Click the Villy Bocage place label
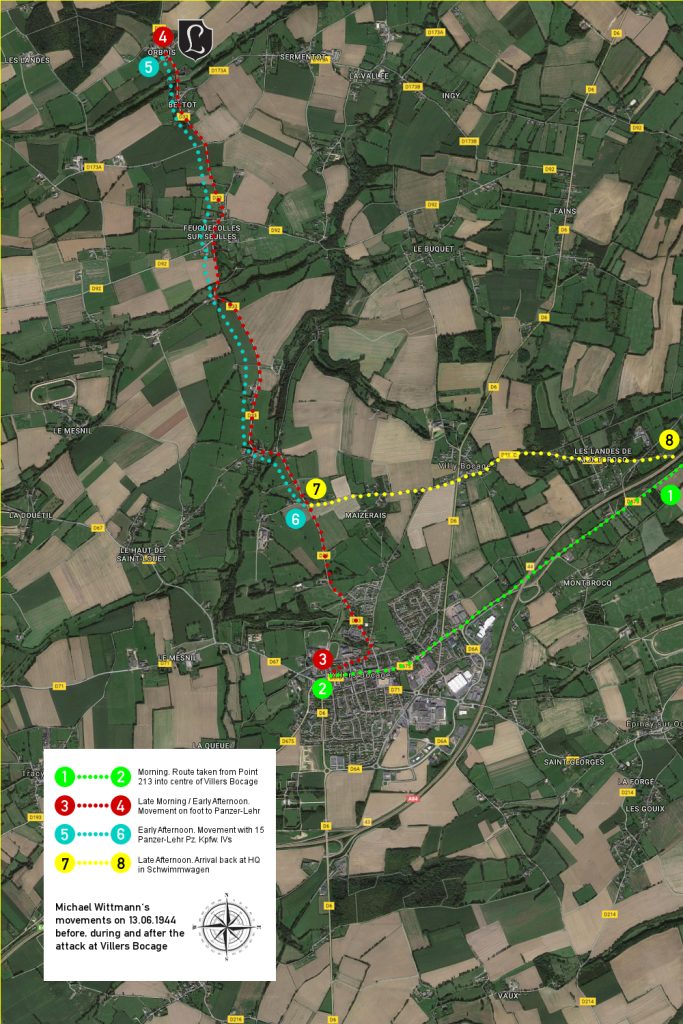The image size is (683, 1024). point(463,466)
